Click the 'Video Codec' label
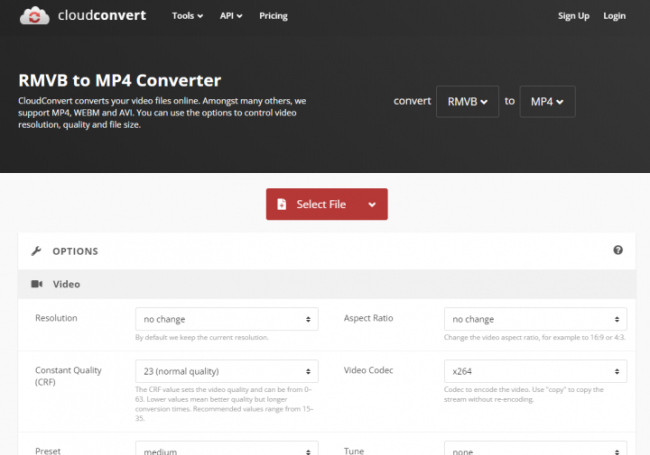The height and width of the screenshot is (455, 650). click(x=368, y=370)
